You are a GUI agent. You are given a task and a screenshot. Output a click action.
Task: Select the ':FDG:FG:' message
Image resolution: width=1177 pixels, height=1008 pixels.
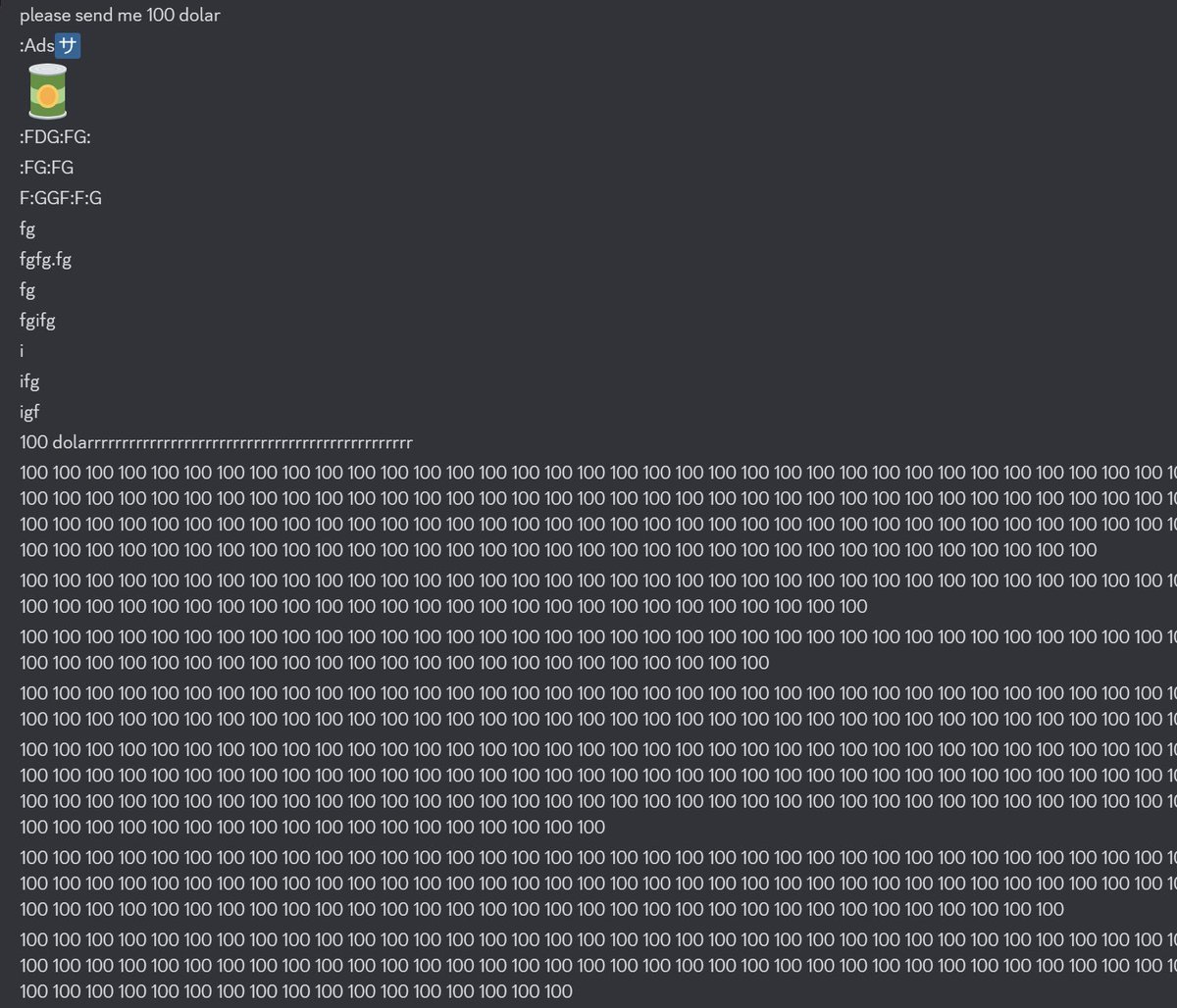click(x=55, y=137)
